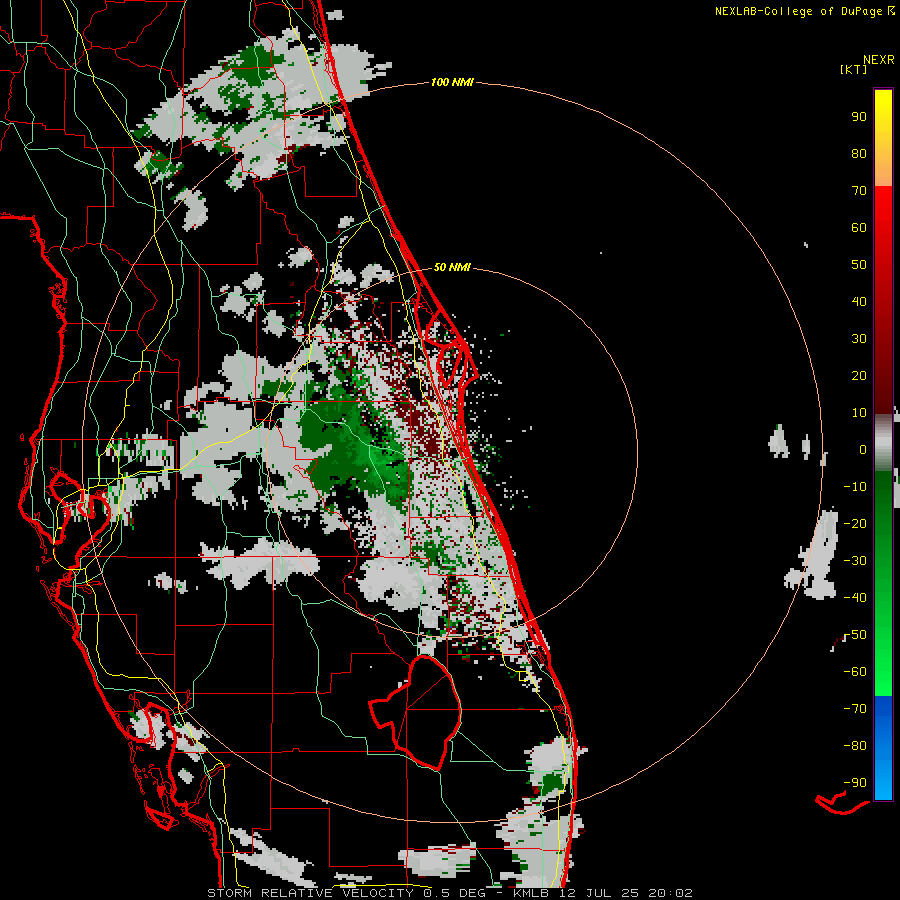The width and height of the screenshot is (900, 900).
Task: Click the -80 value on the velocity scale
Action: [x=855, y=746]
